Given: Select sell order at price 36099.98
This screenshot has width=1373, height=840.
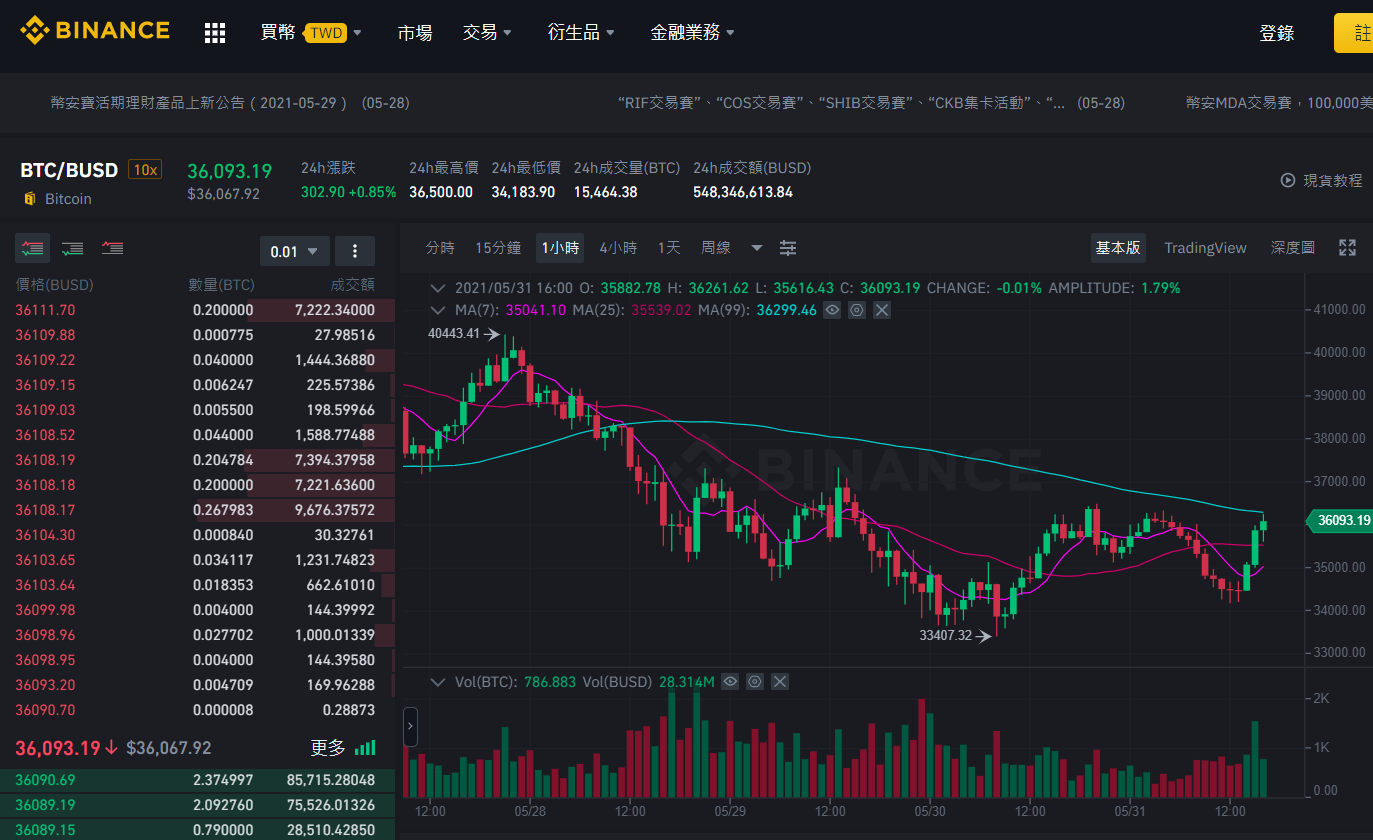Looking at the screenshot, I should pyautogui.click(x=197, y=610).
